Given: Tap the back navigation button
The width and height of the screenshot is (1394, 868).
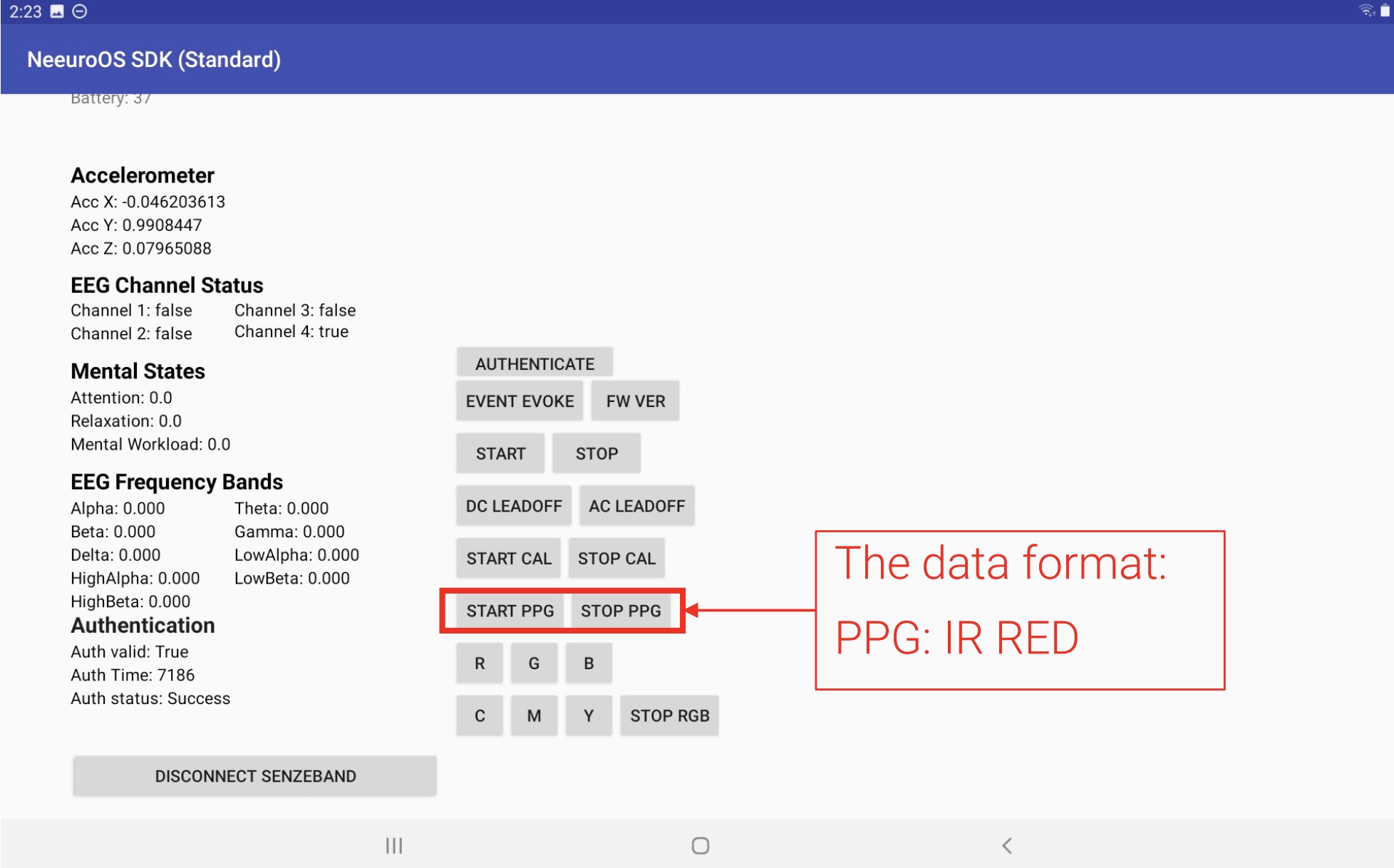Looking at the screenshot, I should pos(1007,845).
